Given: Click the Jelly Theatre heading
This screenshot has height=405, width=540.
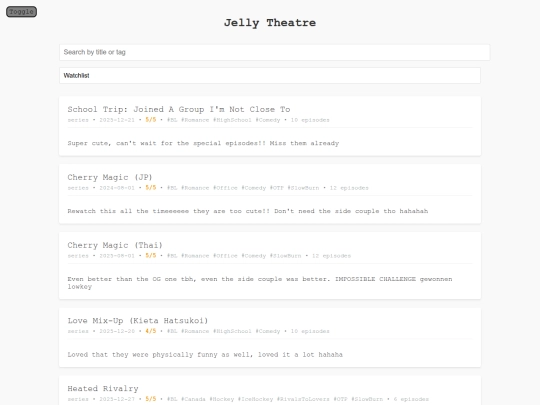Looking at the screenshot, I should (x=270, y=23).
